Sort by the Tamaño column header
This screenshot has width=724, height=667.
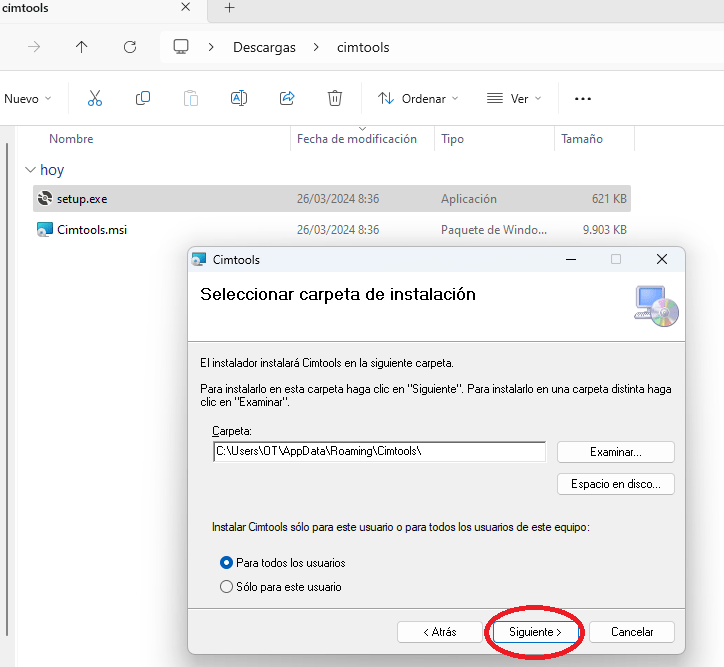582,138
